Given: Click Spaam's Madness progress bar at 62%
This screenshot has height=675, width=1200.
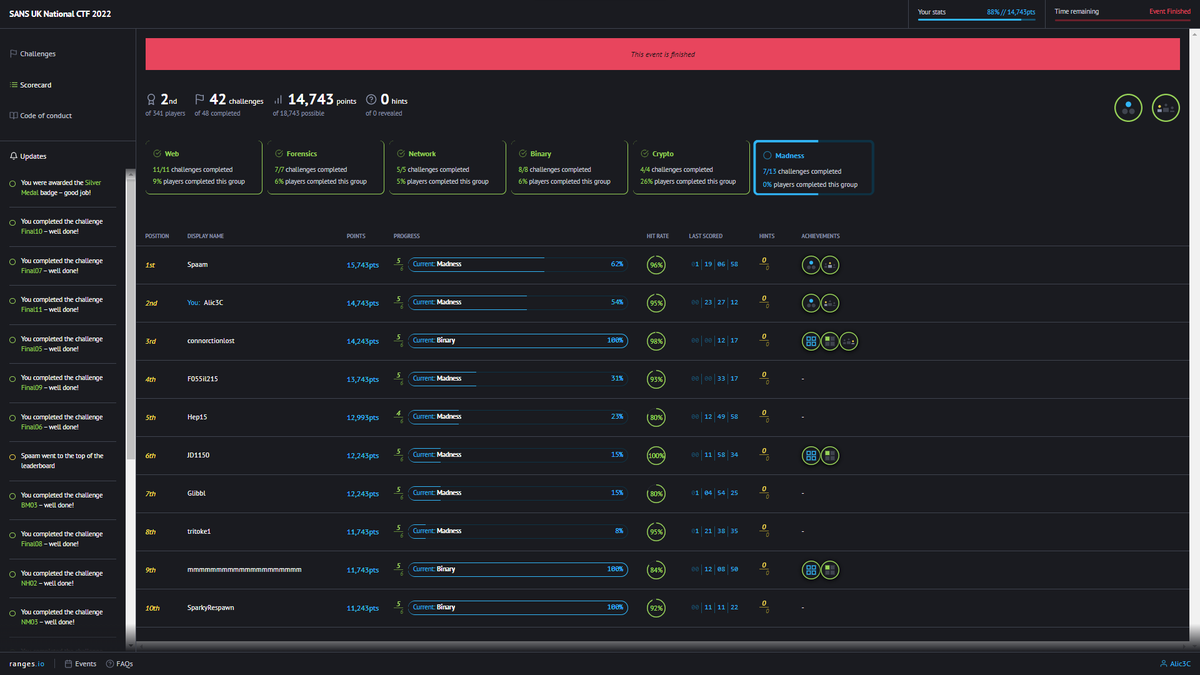Looking at the screenshot, I should point(518,265).
